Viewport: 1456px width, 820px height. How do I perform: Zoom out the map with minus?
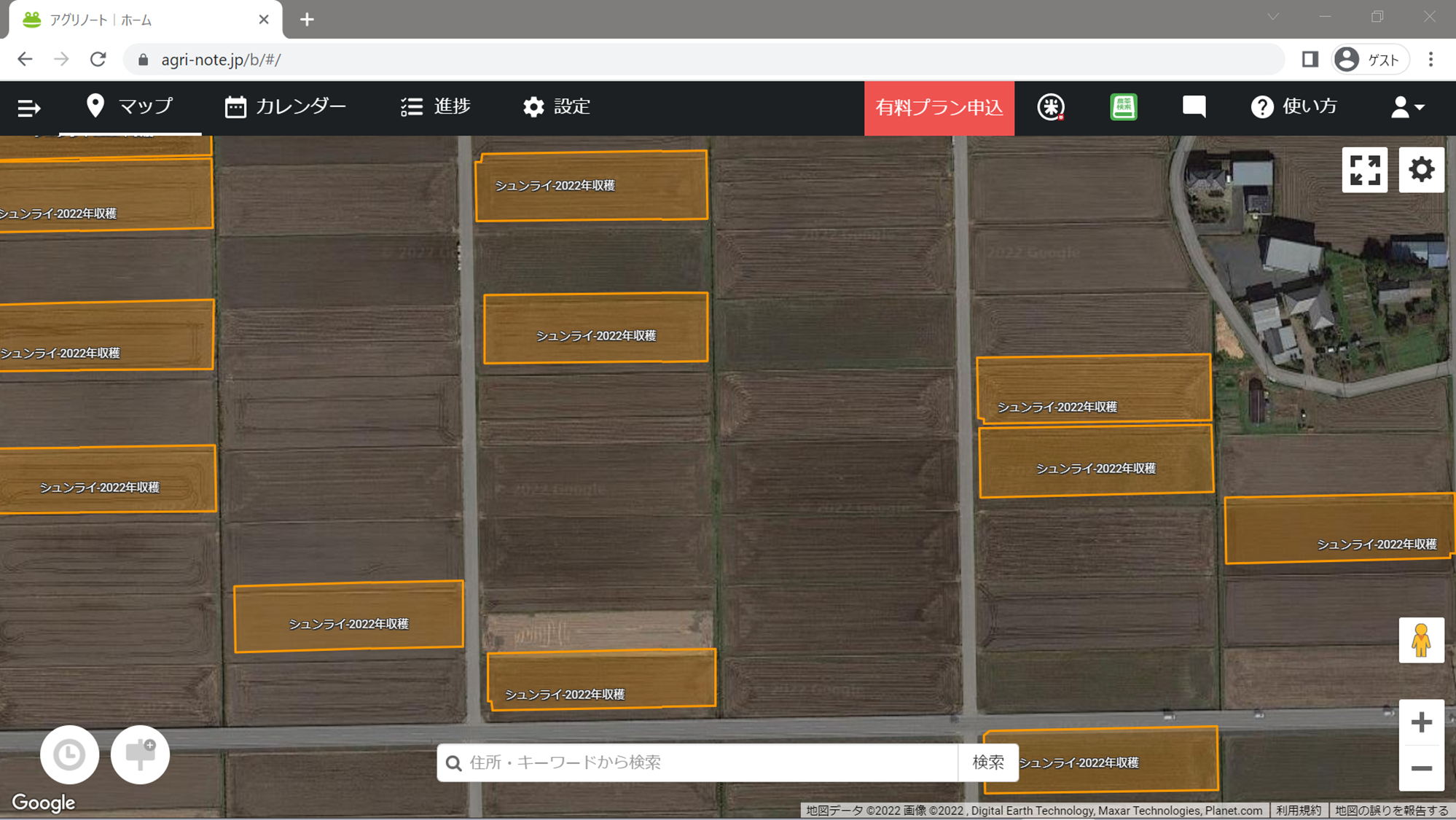1421,768
